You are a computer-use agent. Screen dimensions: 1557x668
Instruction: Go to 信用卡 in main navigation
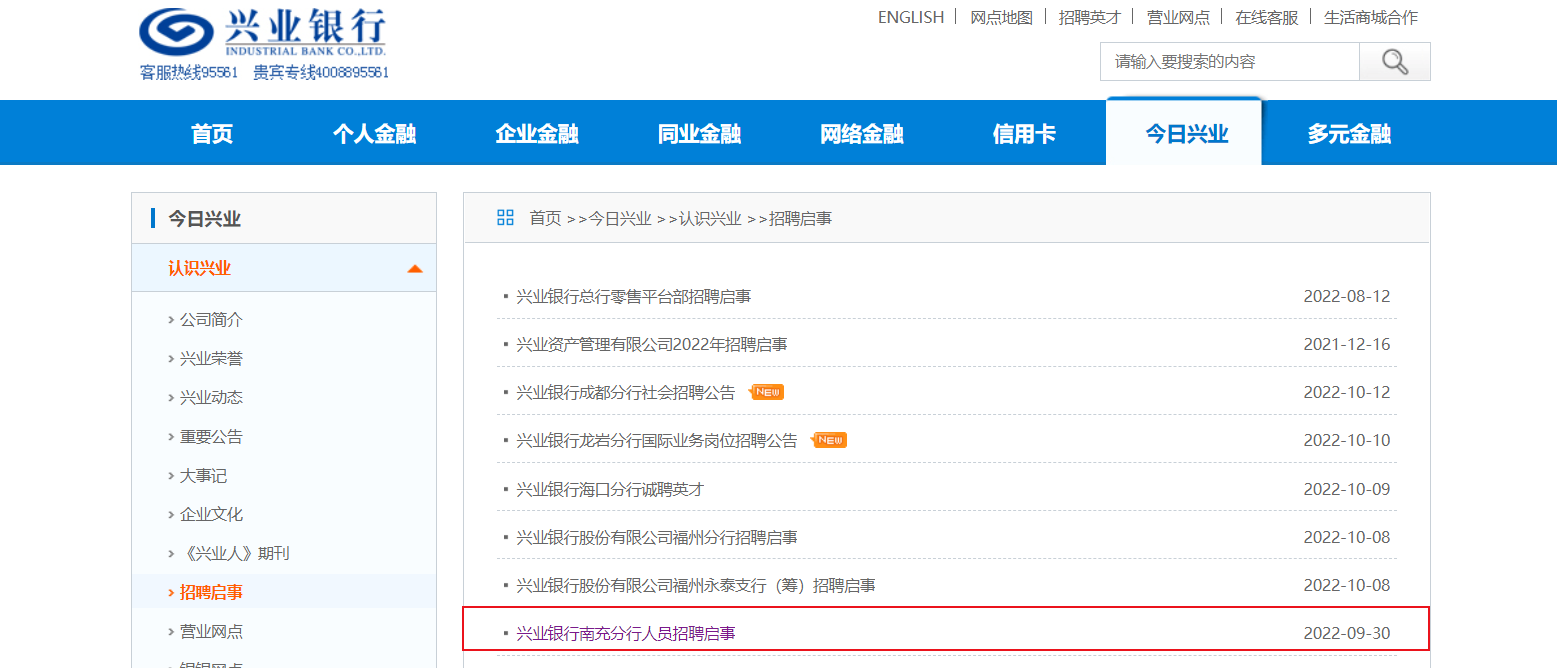click(1024, 134)
